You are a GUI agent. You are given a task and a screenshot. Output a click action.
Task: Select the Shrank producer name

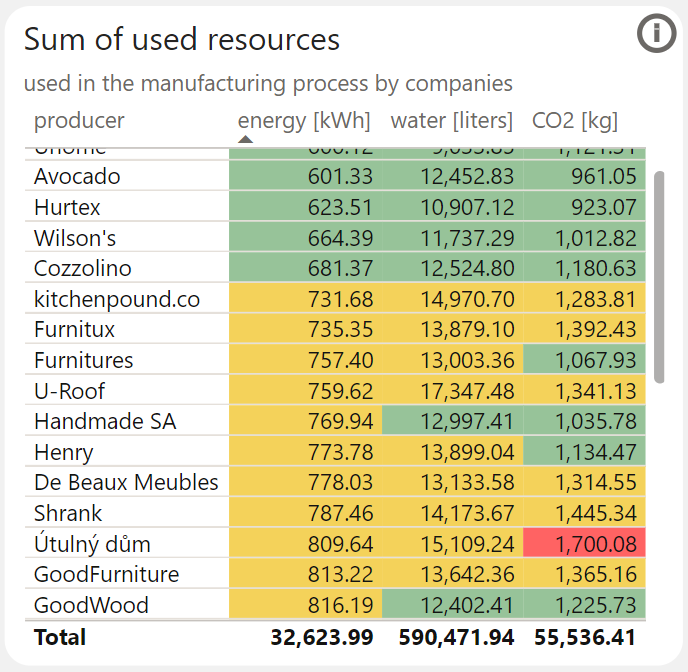68,513
